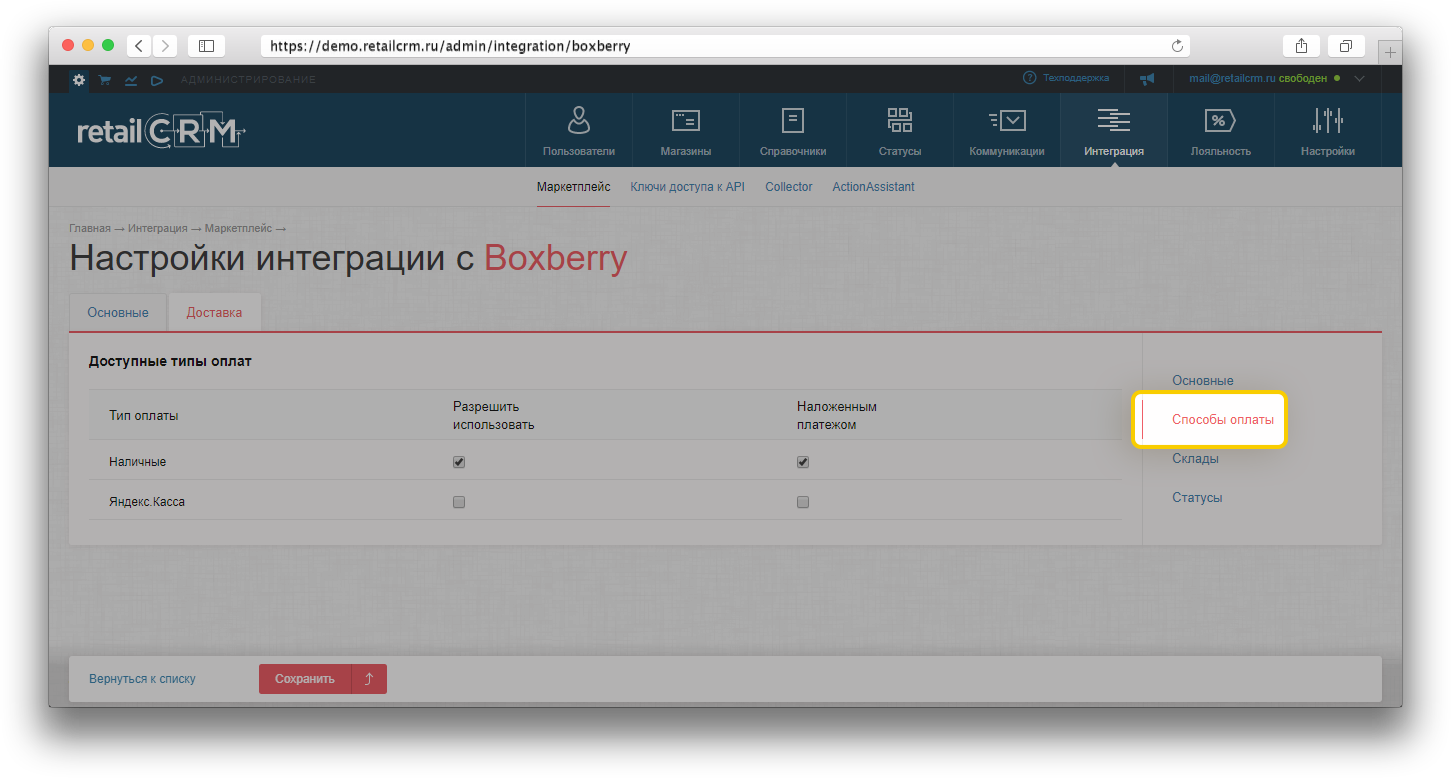Click the retailCRM logo
Viewport: 1451px width, 778px height.
[x=161, y=131]
